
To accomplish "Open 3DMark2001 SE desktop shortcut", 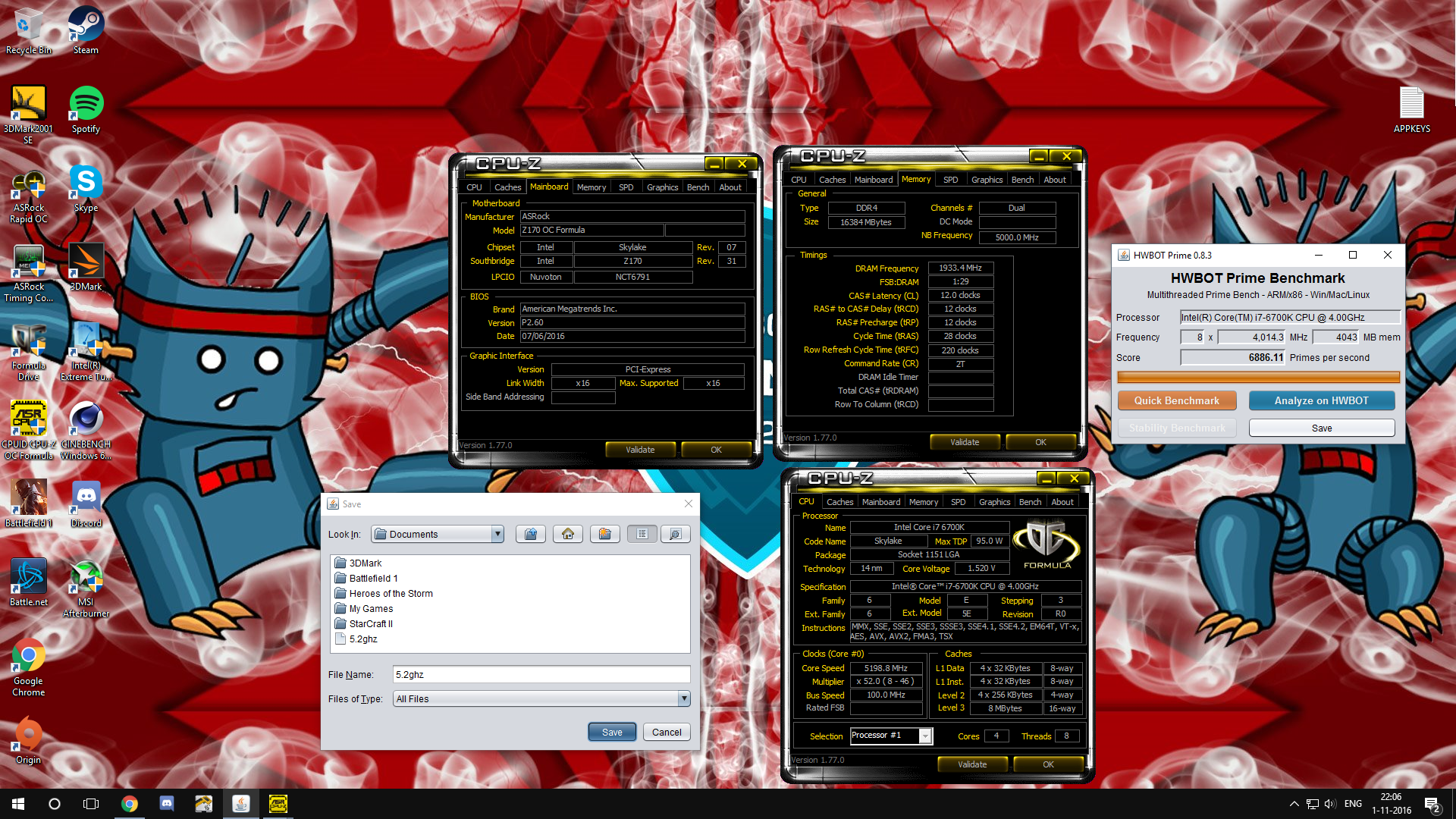I will point(28,115).
